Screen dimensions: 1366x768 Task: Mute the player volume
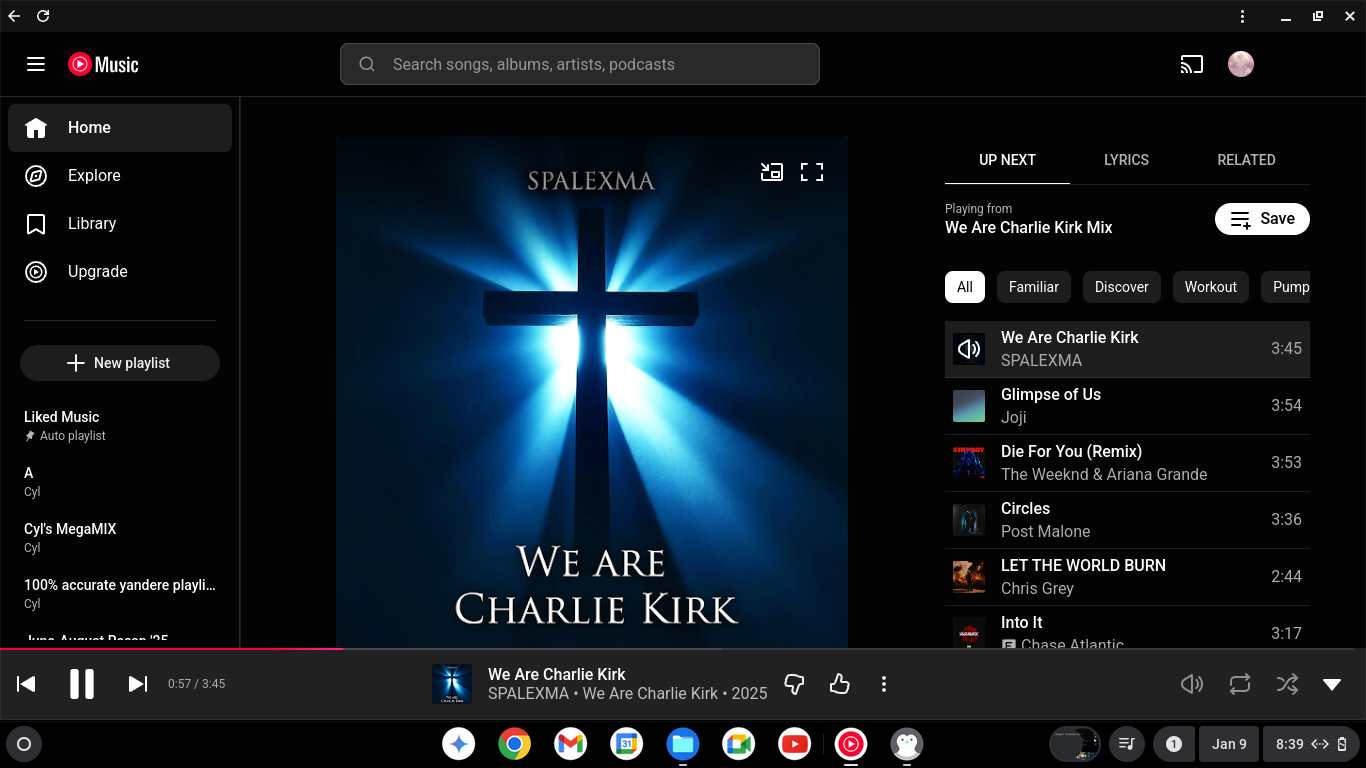point(1192,684)
